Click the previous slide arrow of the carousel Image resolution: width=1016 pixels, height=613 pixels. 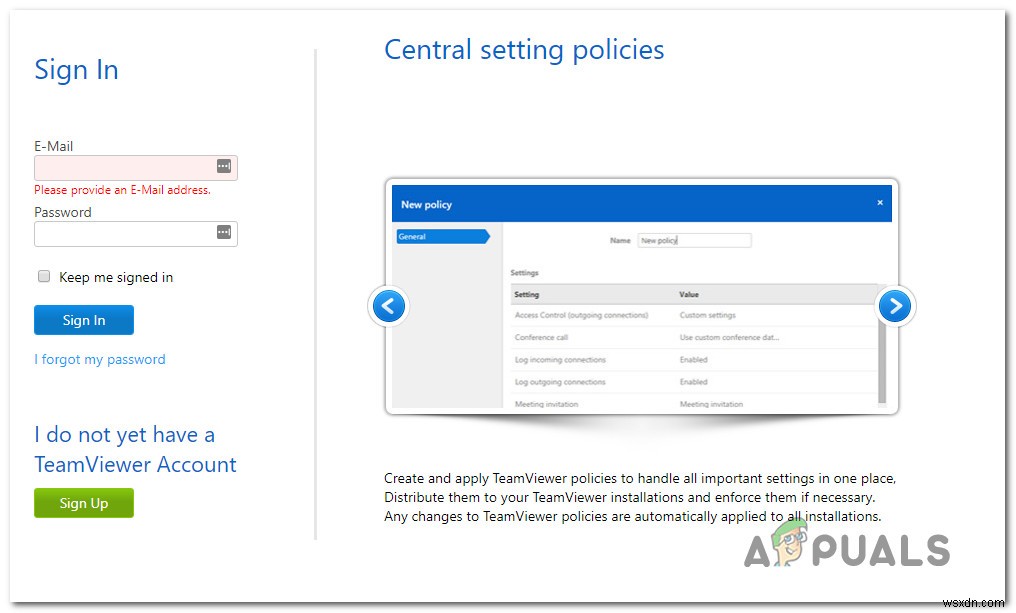click(x=388, y=306)
